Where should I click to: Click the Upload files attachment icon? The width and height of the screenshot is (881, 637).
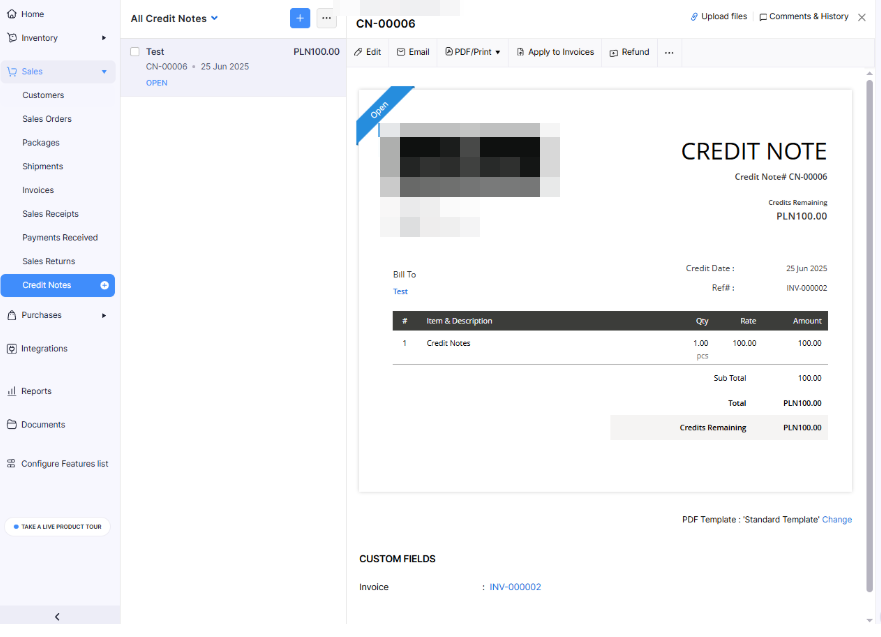pos(693,17)
